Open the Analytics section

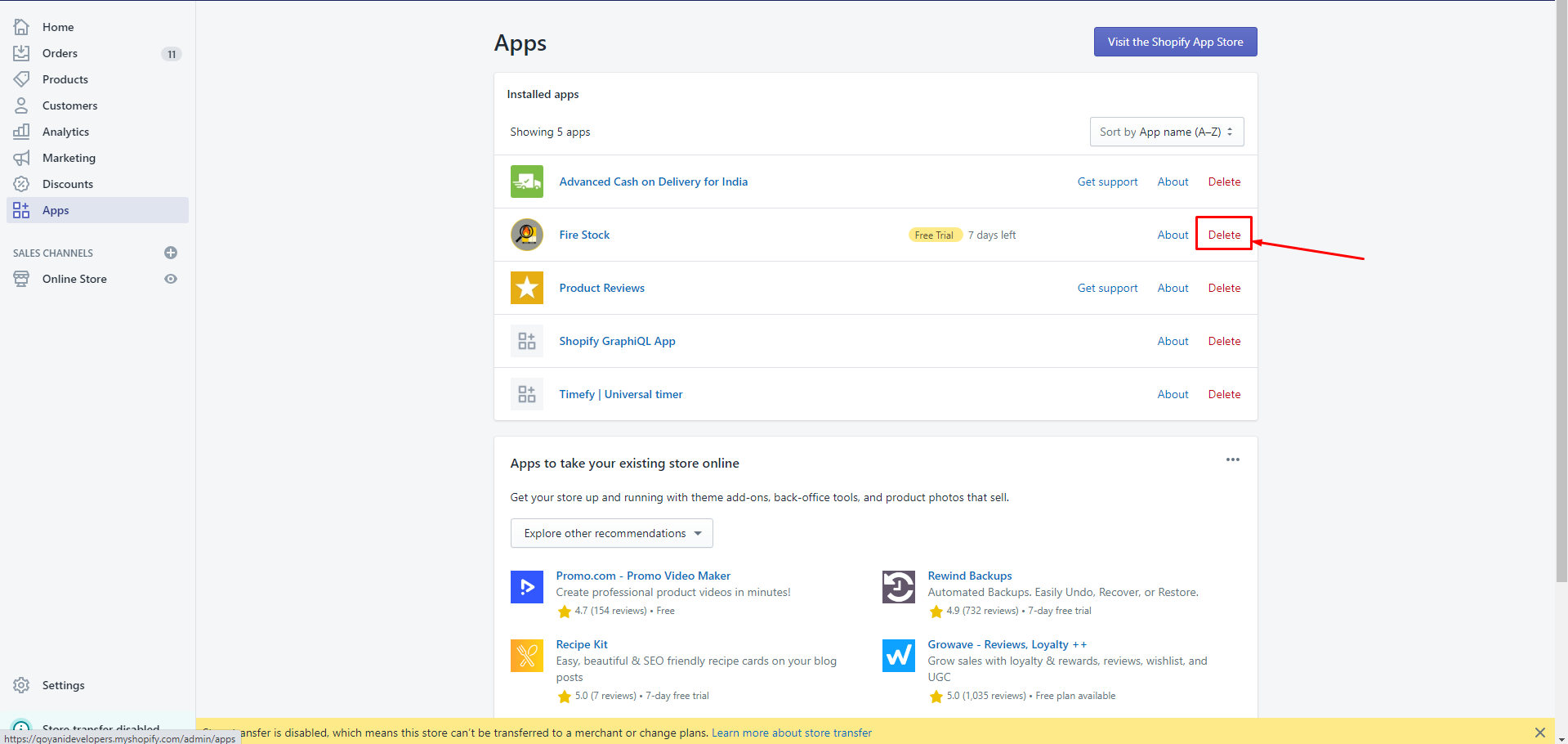pos(65,132)
